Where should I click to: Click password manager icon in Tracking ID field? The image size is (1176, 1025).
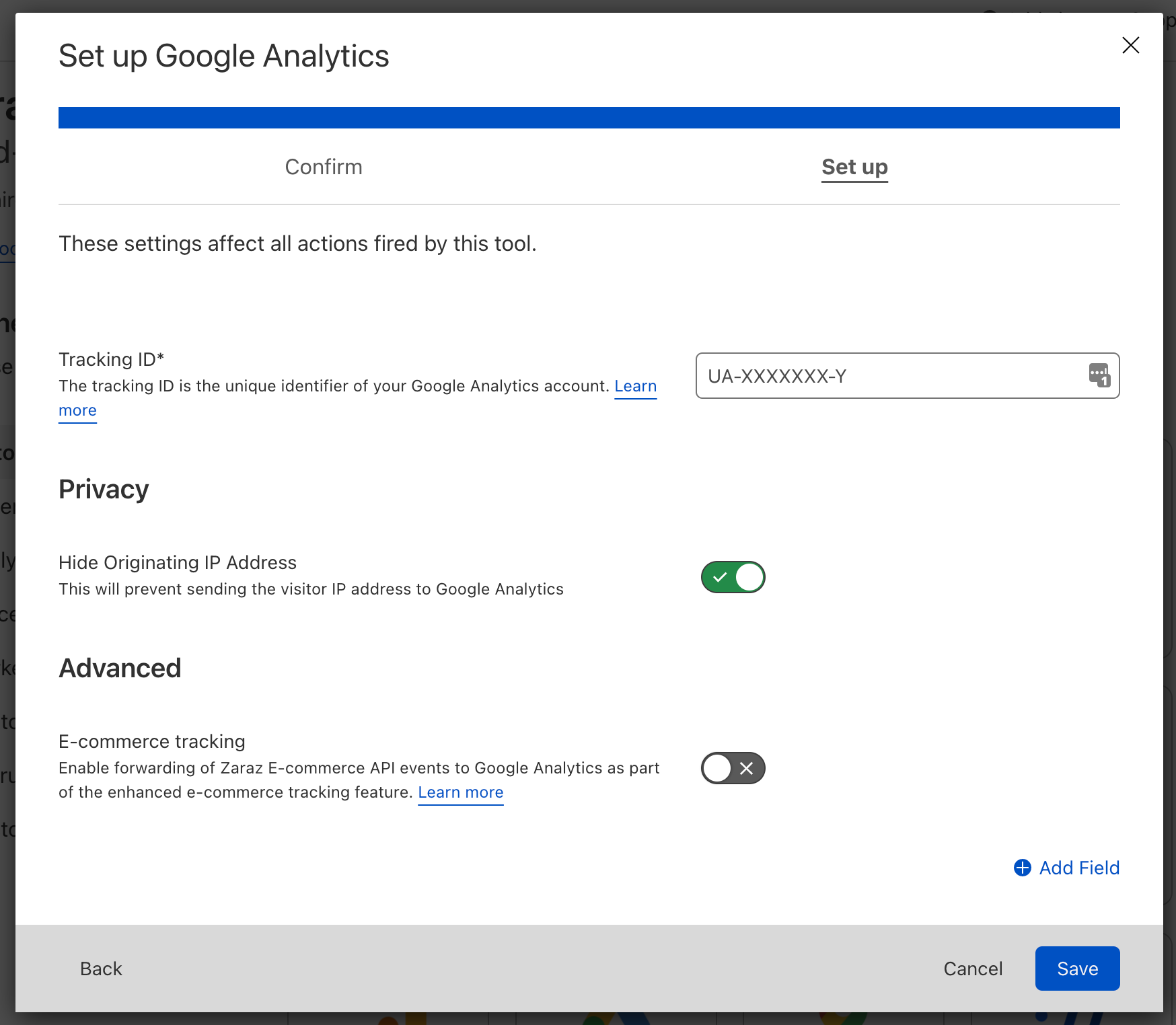(x=1099, y=375)
